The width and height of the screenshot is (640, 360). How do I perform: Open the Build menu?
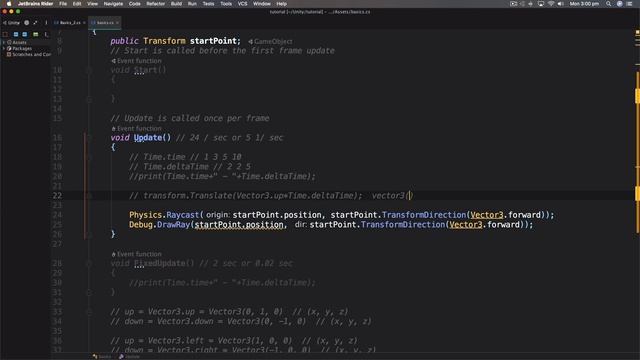pos(176,4)
